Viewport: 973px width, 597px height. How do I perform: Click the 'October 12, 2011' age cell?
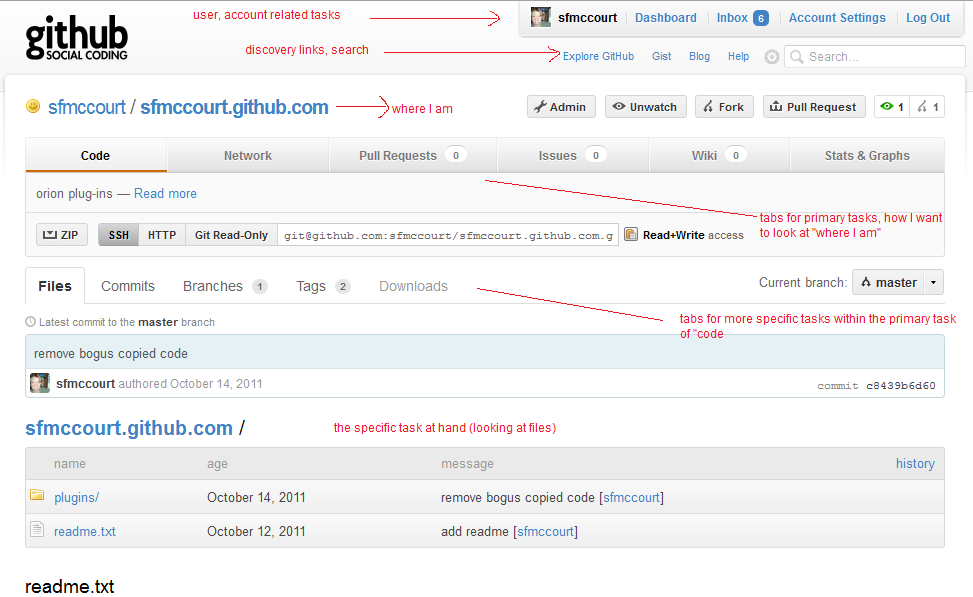pyautogui.click(x=256, y=532)
